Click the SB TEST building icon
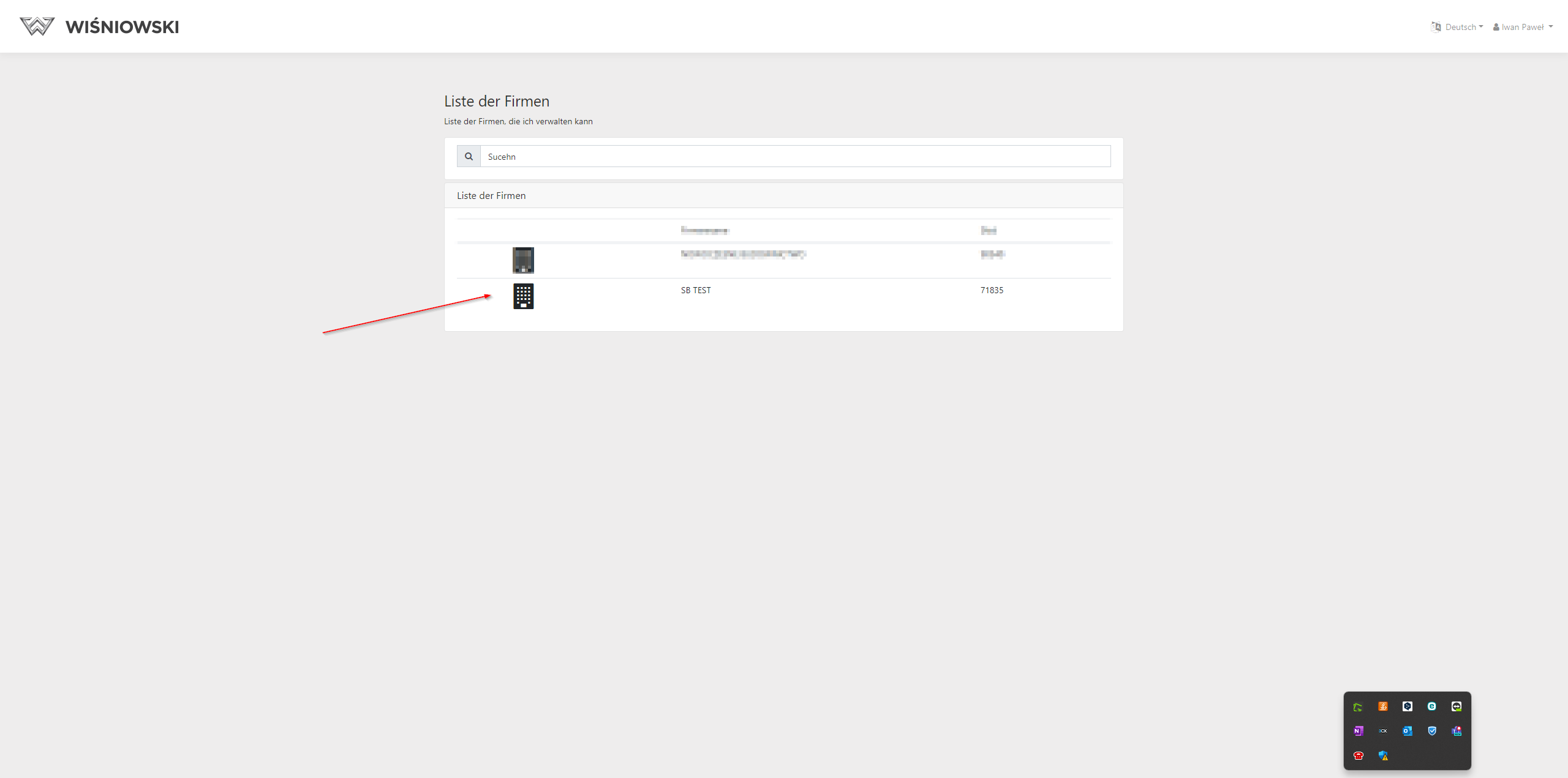Screen dimensions: 1568x778 tap(523, 296)
